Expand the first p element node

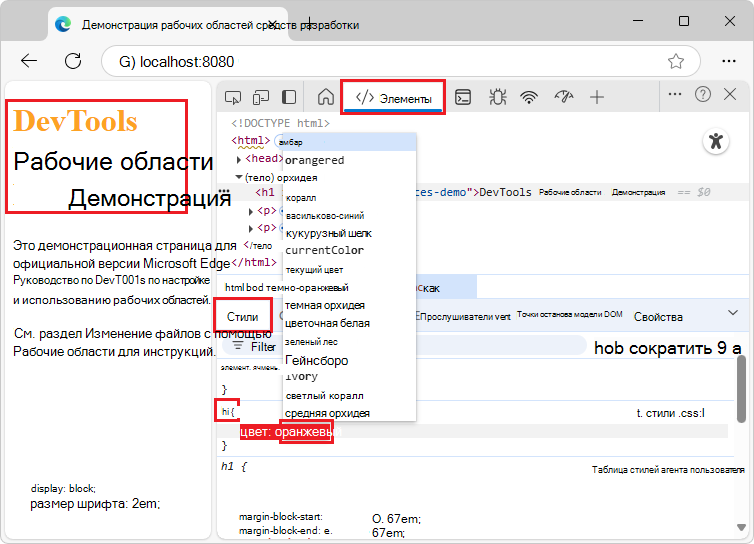click(251, 212)
